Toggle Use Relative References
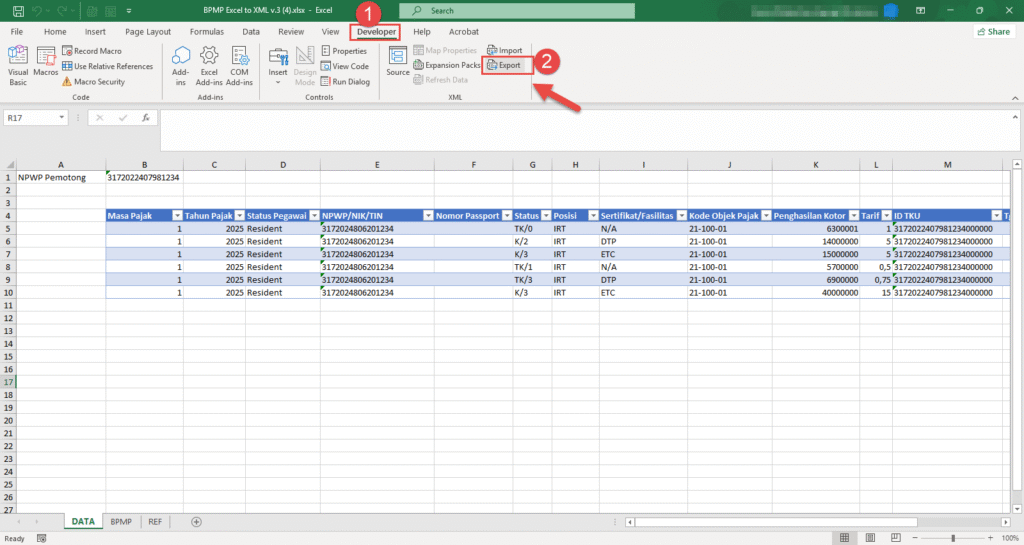The width and height of the screenshot is (1024, 545). coord(108,66)
